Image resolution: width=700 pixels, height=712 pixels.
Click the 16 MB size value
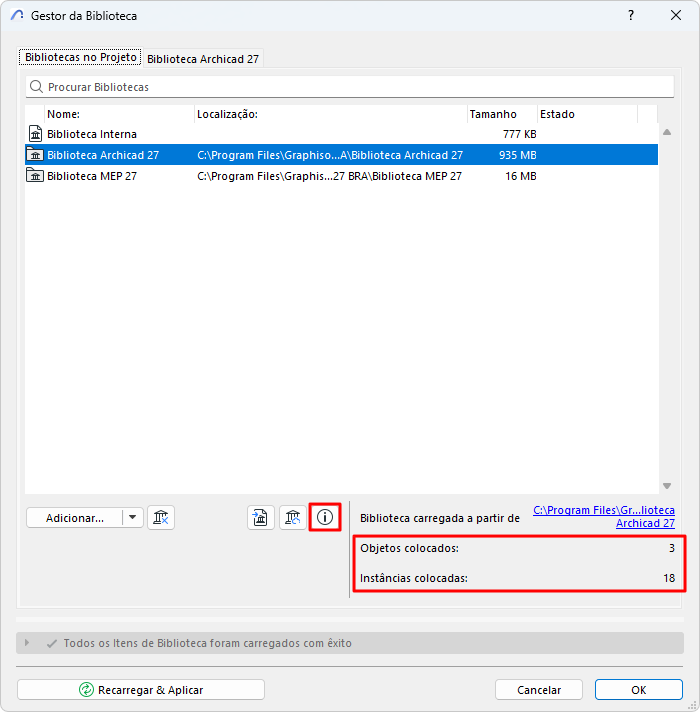pyautogui.click(x=521, y=176)
